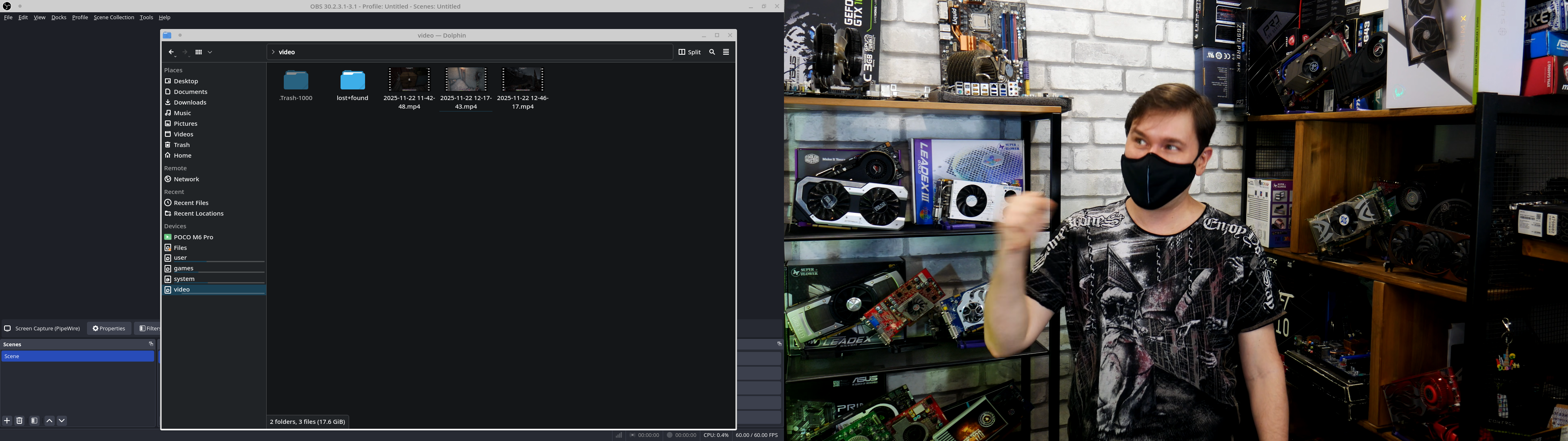This screenshot has width=1568, height=441.
Task: Move scene up with arrow icon
Action: (49, 421)
